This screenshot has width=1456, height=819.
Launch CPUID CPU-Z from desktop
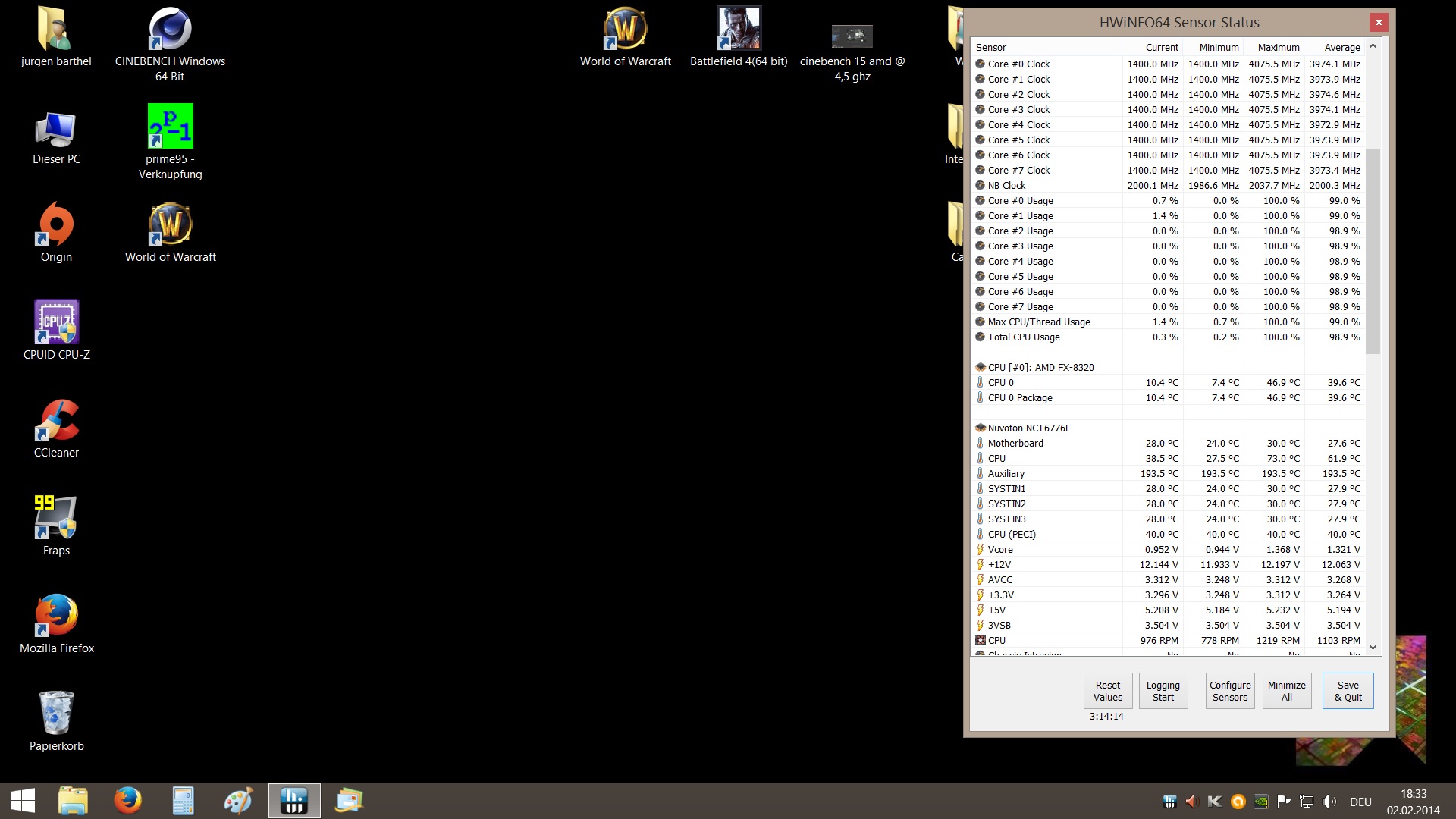point(56,322)
